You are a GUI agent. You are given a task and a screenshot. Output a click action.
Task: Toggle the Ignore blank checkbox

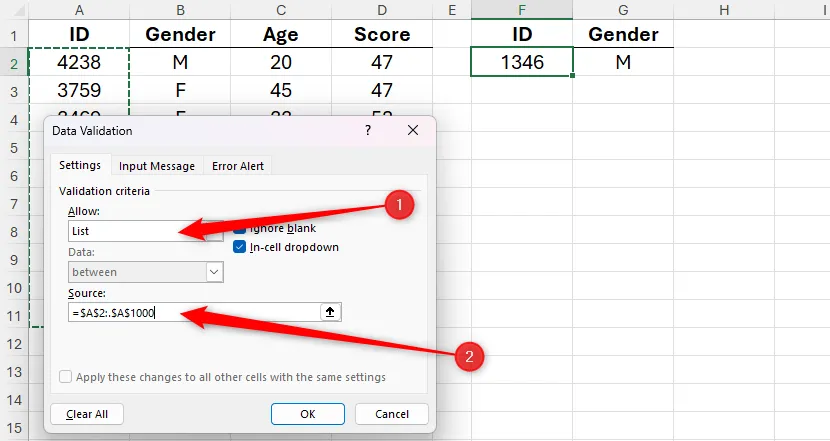(240, 228)
